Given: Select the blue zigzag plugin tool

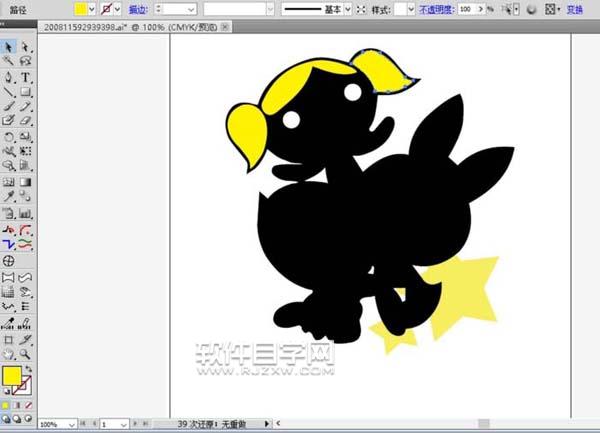Looking at the screenshot, I should 8,244.
